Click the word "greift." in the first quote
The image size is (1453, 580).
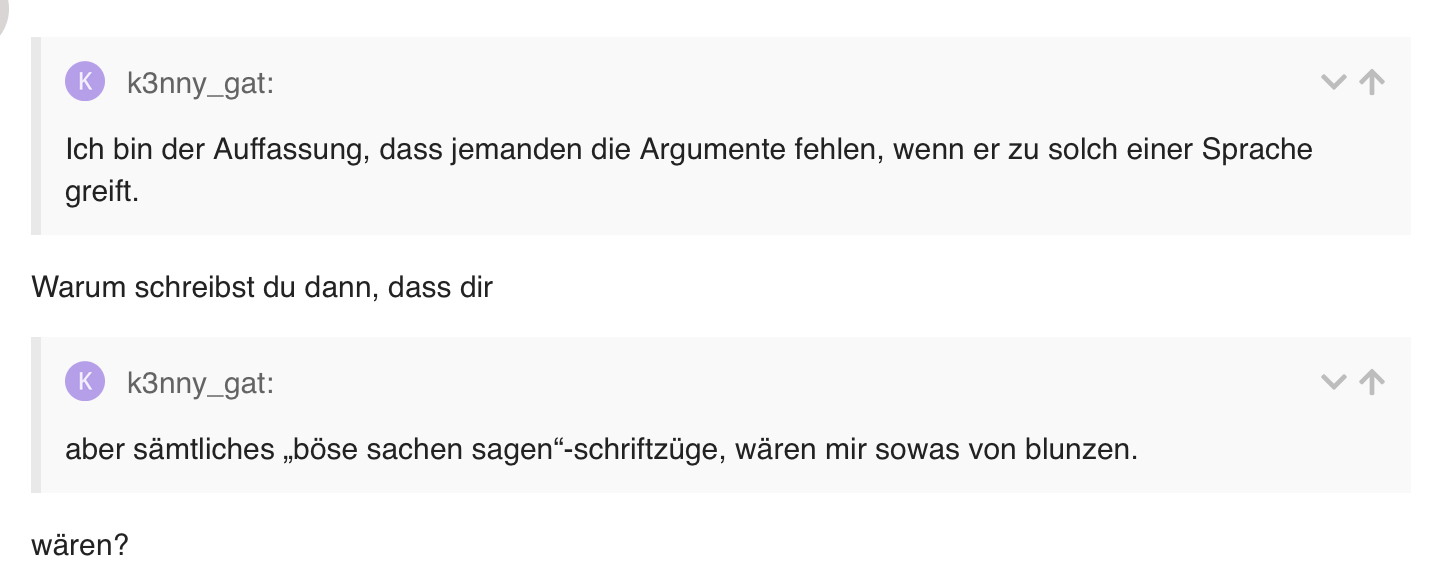click(101, 190)
